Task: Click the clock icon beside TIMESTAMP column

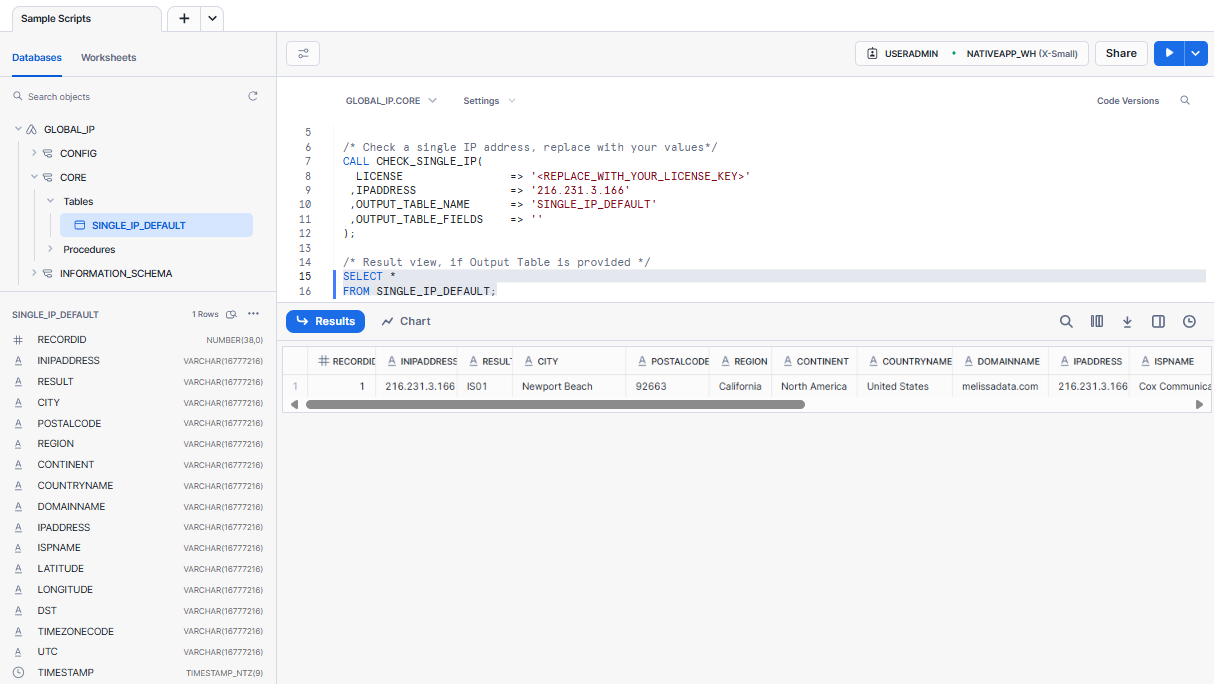Action: [18, 673]
